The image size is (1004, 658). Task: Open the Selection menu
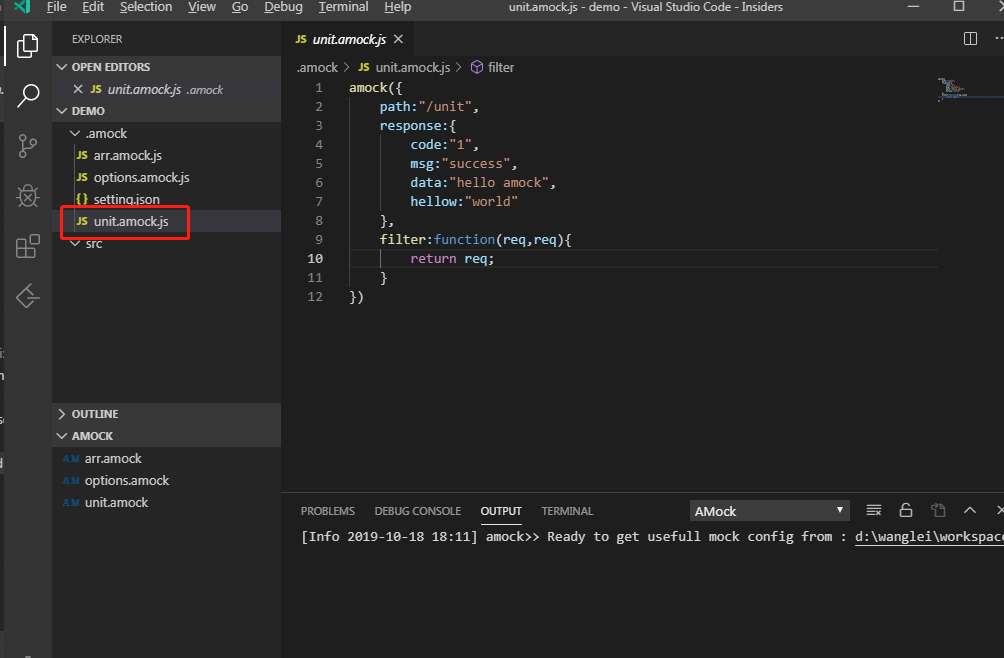[x=146, y=7]
